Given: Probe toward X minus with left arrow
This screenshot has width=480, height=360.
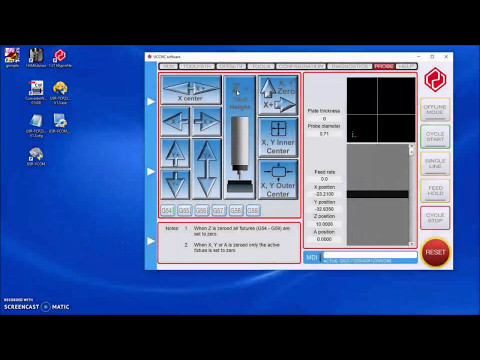Looking at the screenshot, I should tap(175, 121).
